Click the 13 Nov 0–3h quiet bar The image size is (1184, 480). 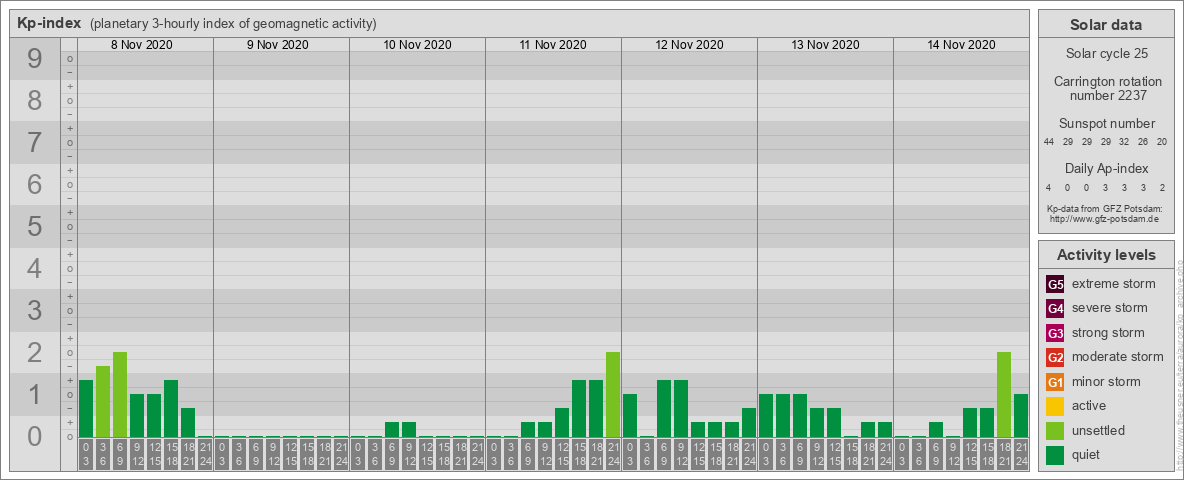point(766,415)
